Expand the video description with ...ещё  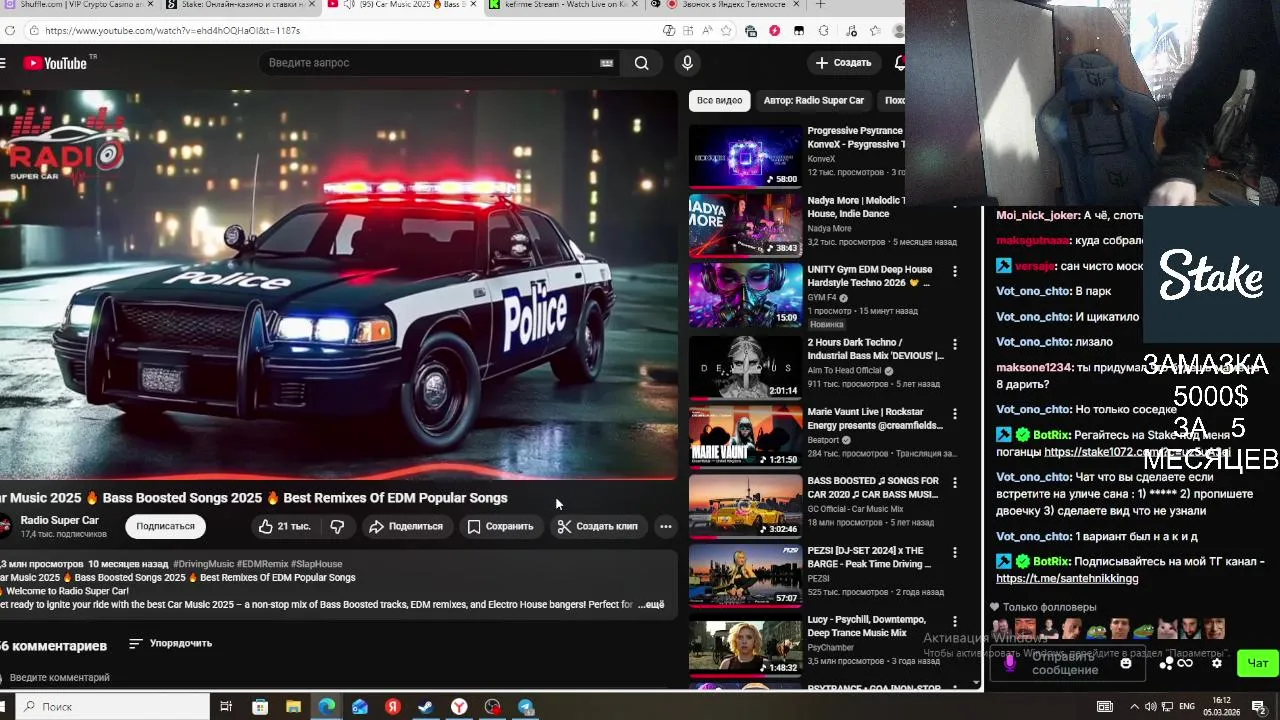651,604
